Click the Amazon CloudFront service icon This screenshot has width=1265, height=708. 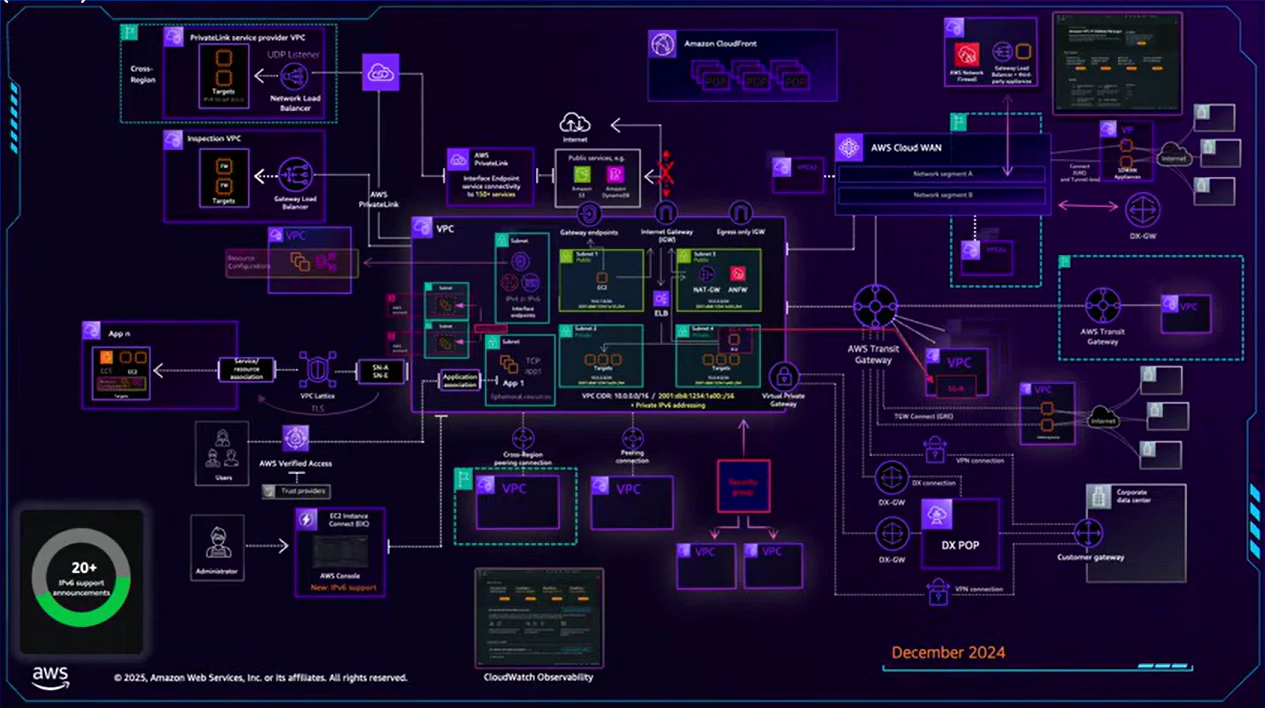(663, 44)
